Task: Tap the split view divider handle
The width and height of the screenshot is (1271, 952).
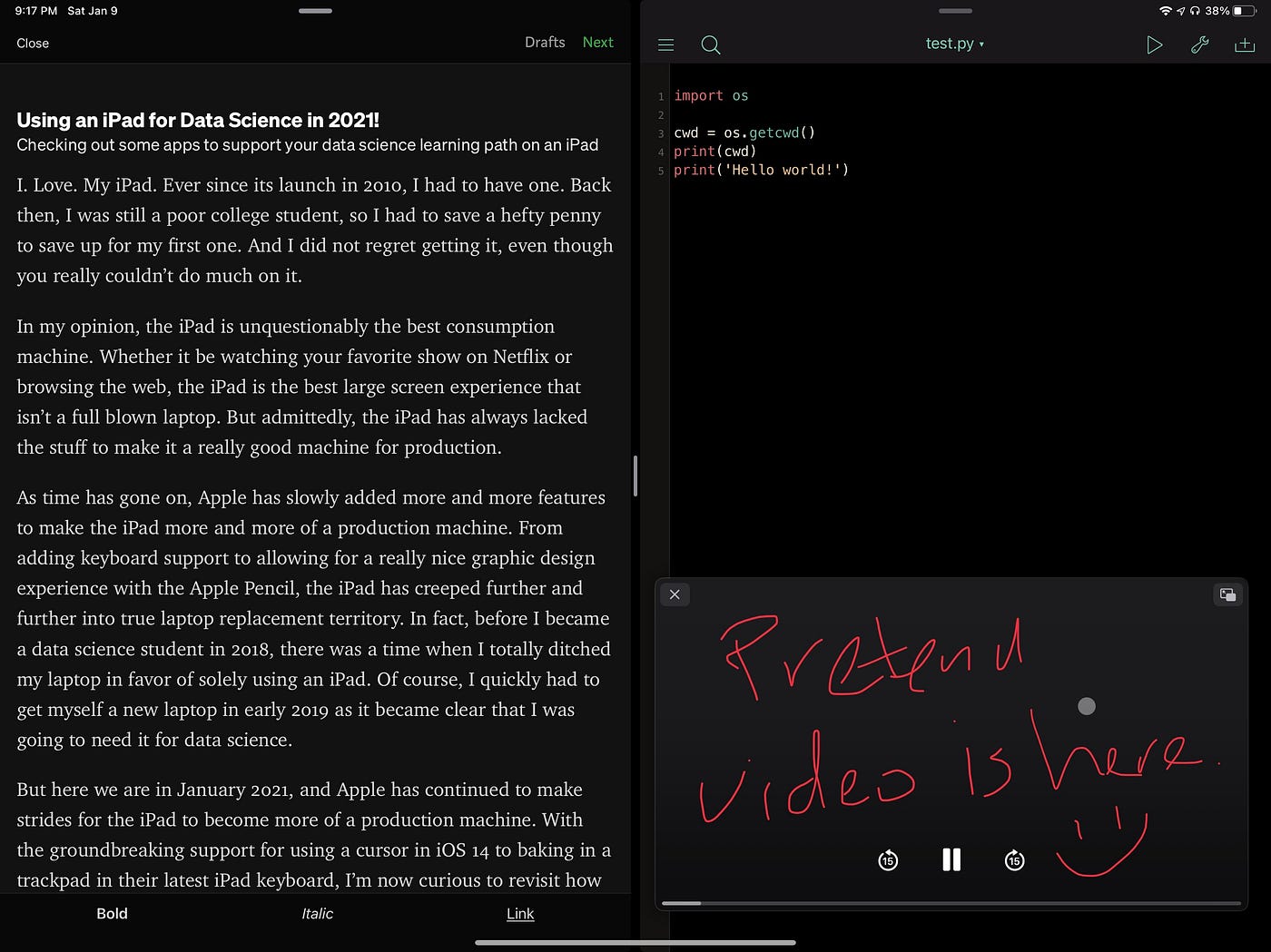Action: 635,476
